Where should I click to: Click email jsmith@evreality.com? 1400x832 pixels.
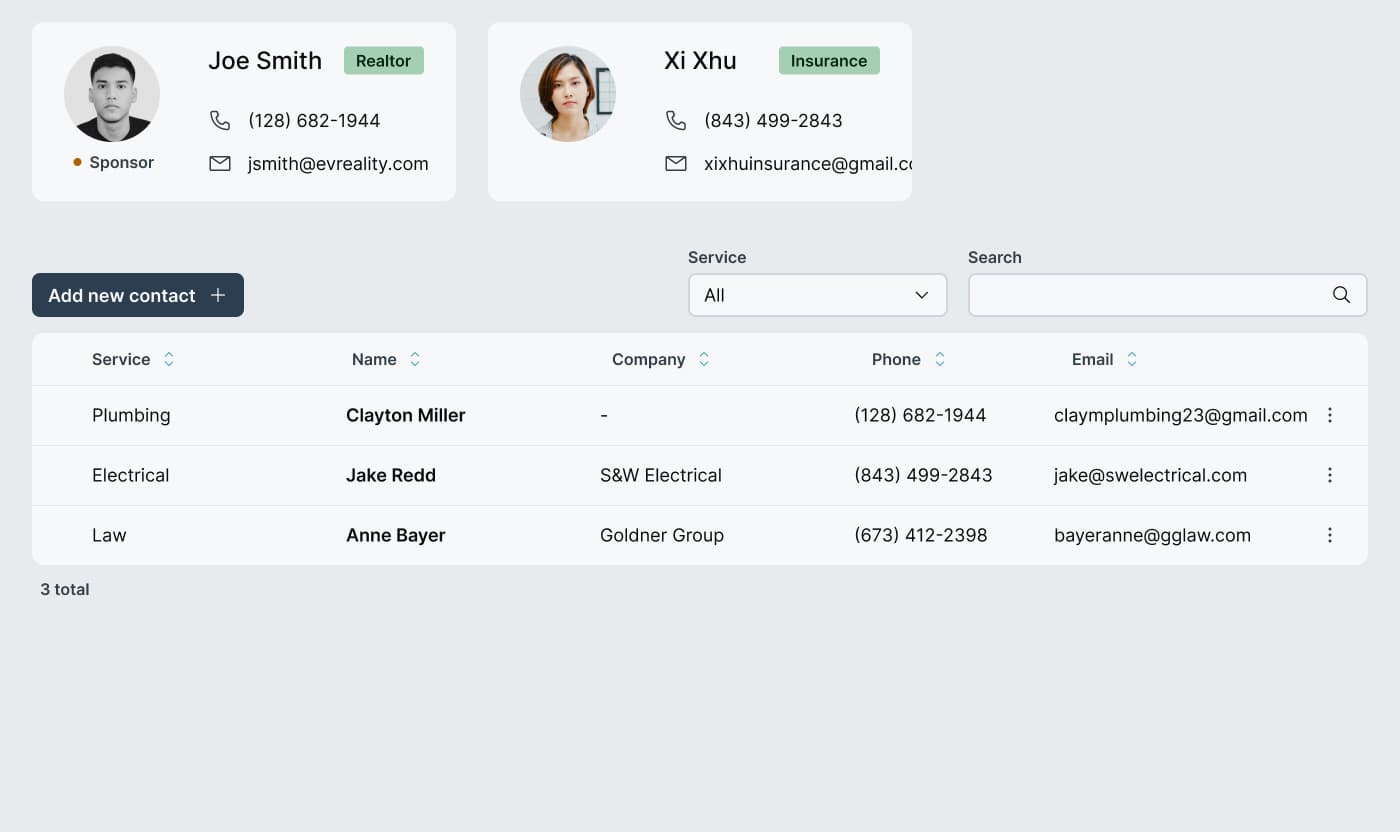[x=338, y=163]
